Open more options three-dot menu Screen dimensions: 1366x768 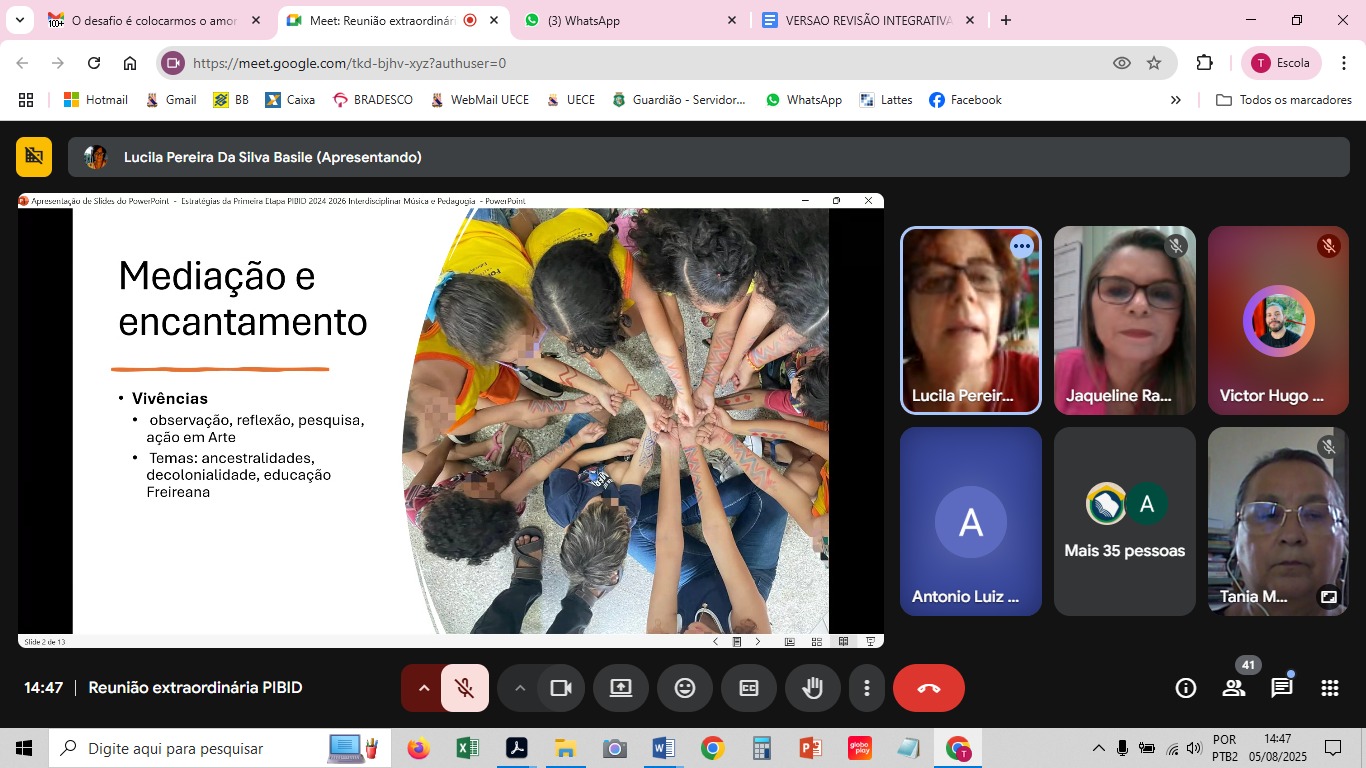point(866,688)
